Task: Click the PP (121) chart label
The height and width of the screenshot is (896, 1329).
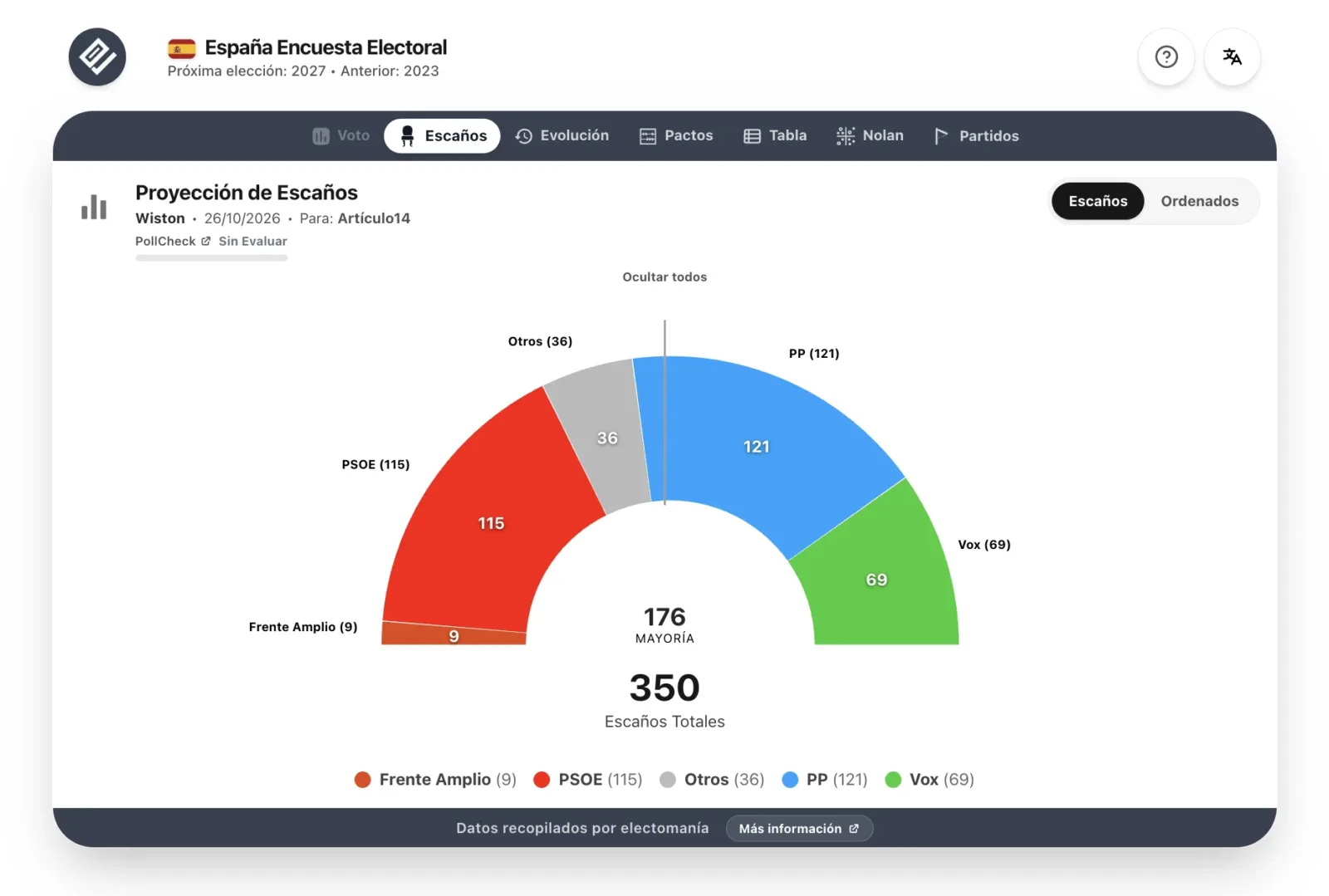Action: pos(814,353)
